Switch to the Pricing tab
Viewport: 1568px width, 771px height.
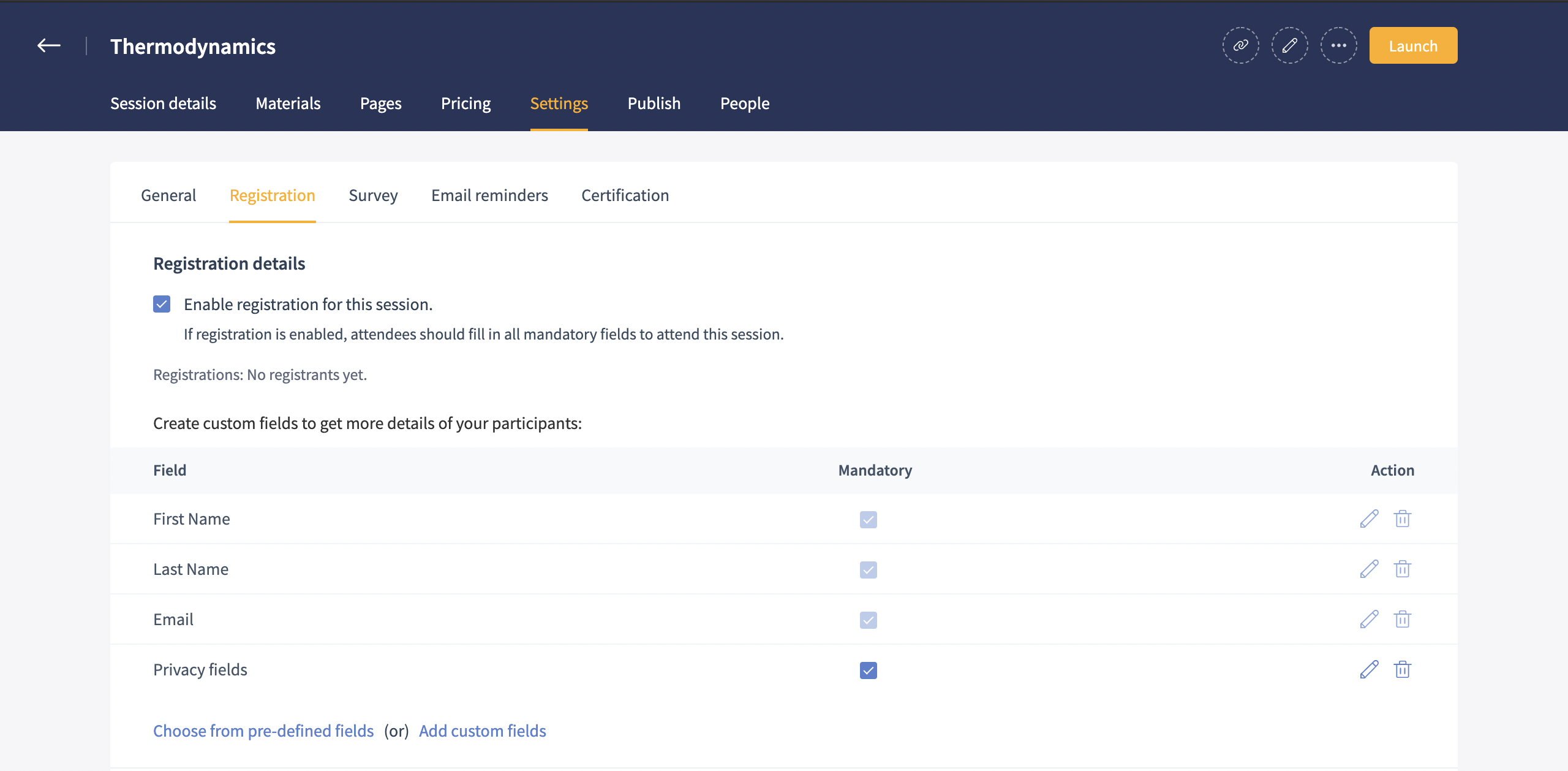click(x=466, y=104)
